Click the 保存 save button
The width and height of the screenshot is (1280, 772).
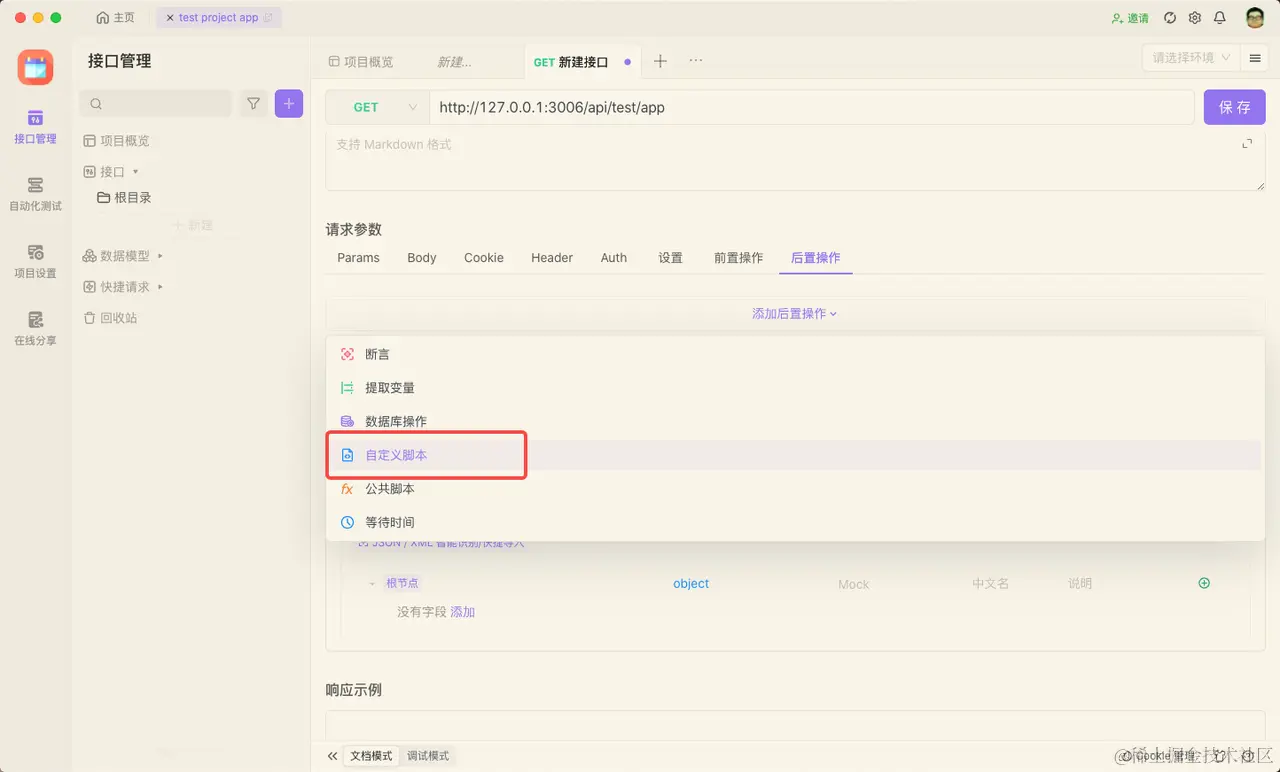coord(1235,107)
